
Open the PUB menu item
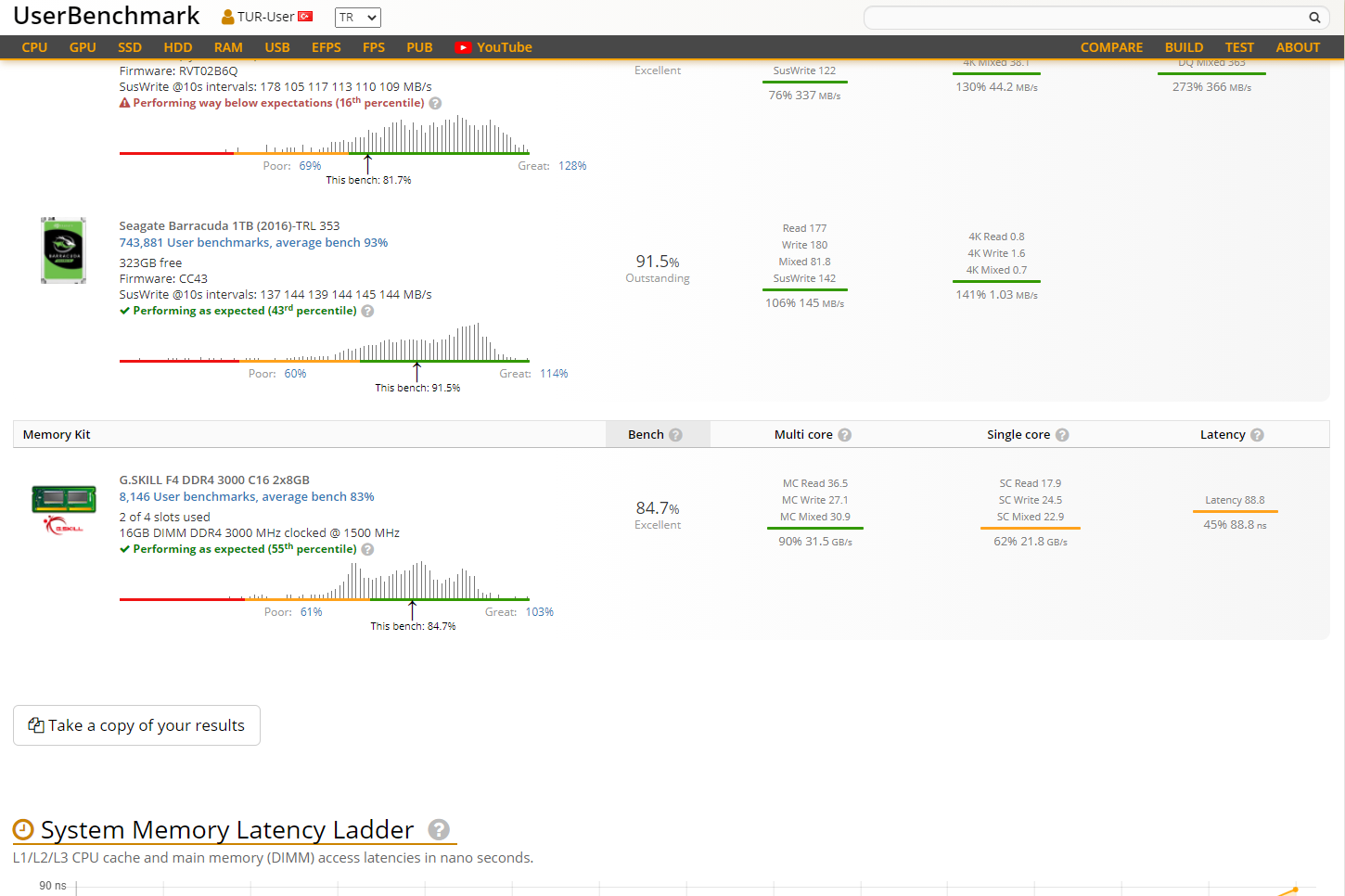(x=419, y=47)
